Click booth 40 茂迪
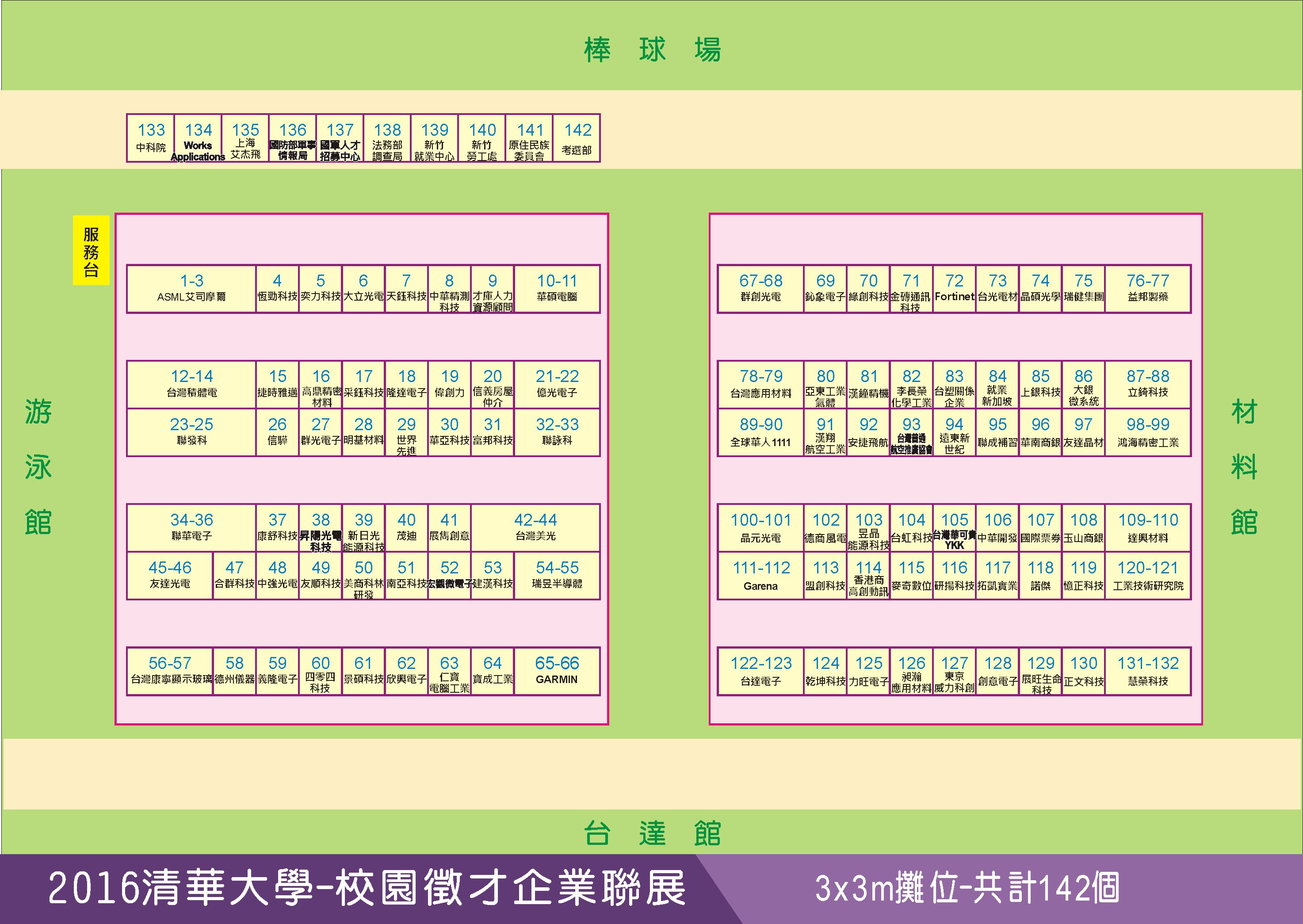 (x=406, y=527)
